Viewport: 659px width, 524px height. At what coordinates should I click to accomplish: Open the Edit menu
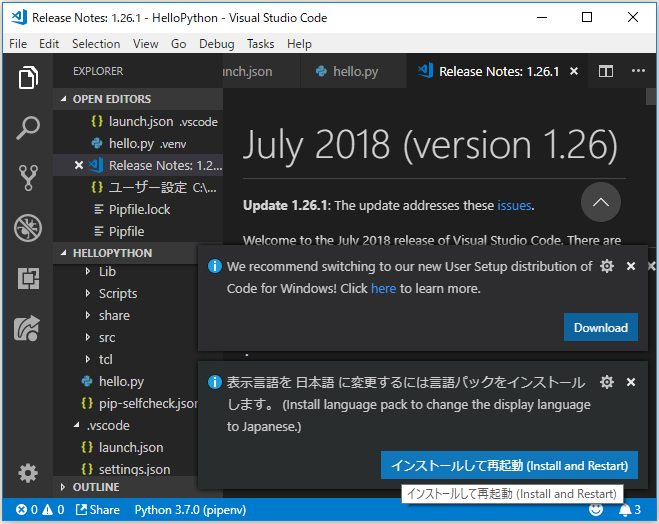[x=49, y=44]
